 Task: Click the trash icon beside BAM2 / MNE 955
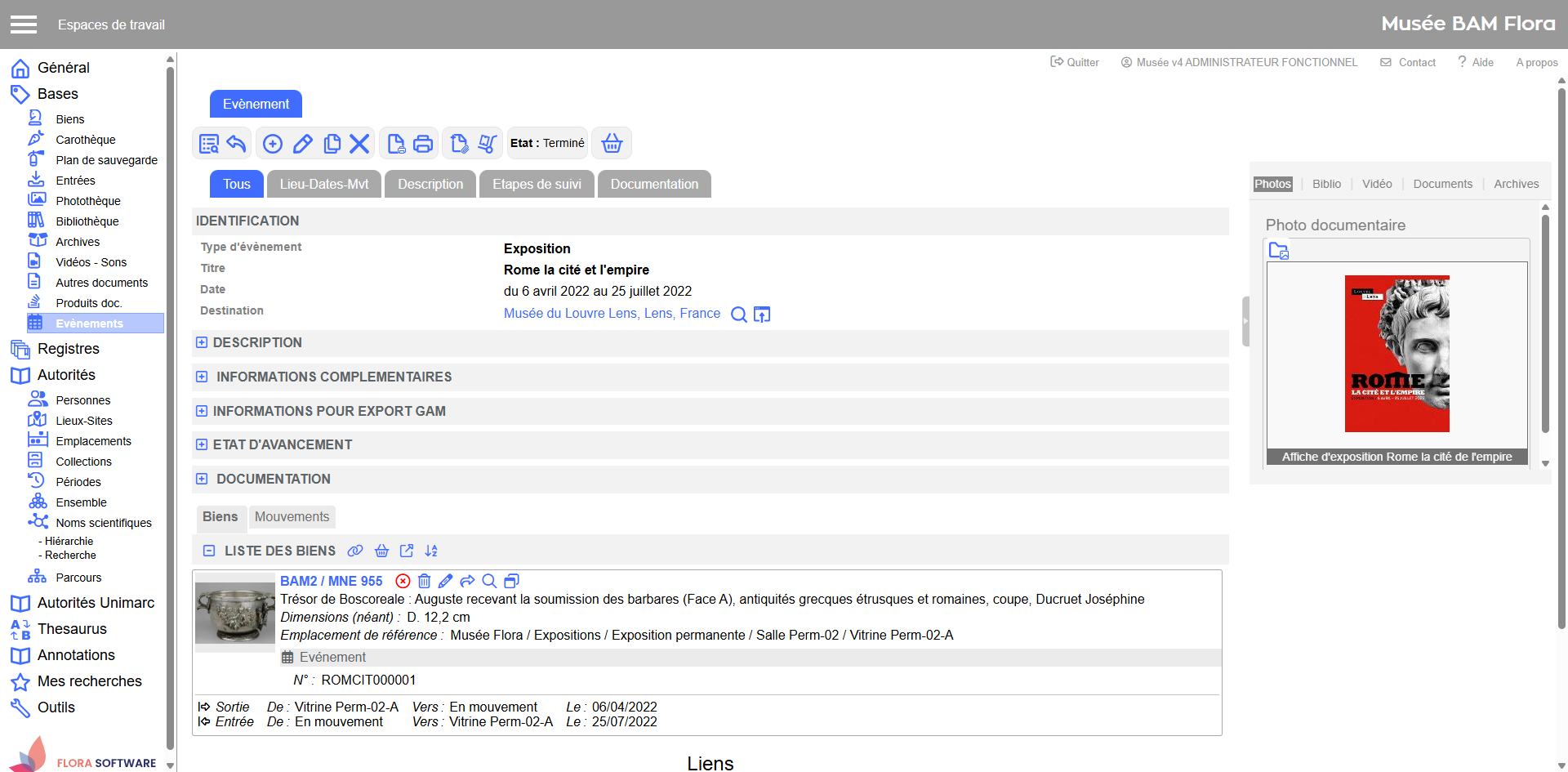pos(424,581)
